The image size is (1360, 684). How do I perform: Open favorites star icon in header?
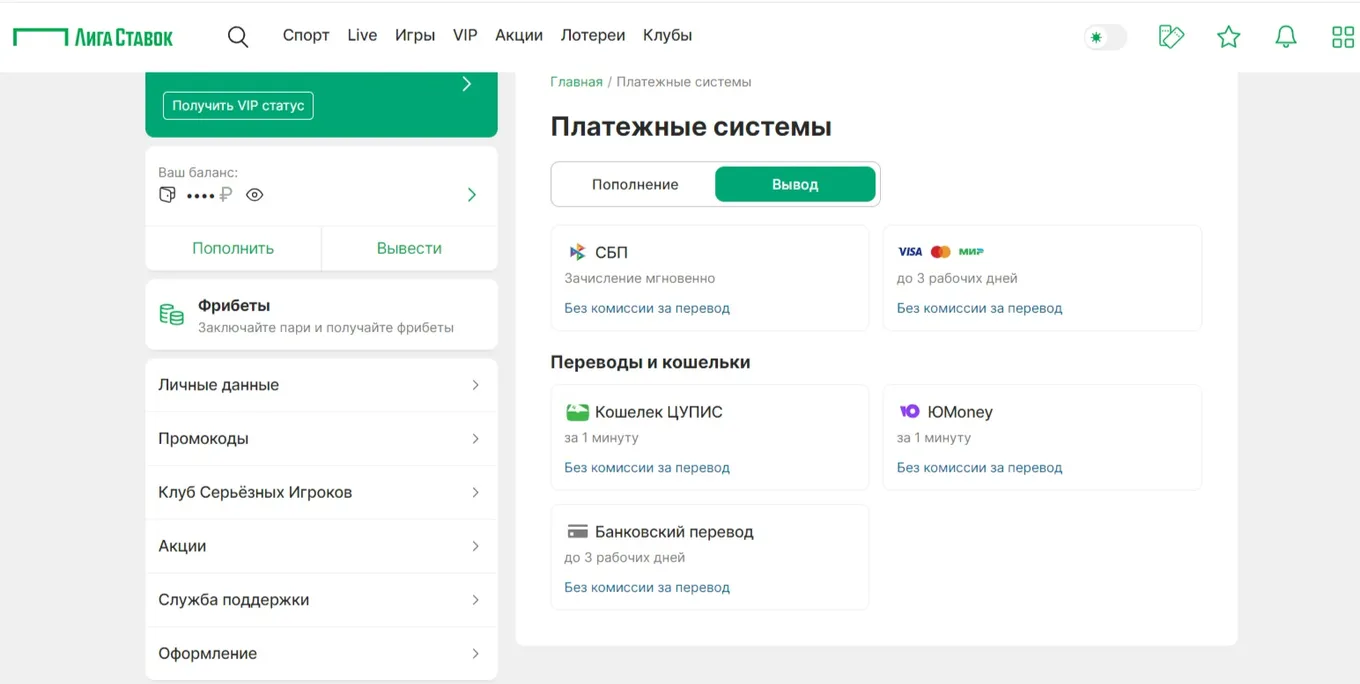1228,37
